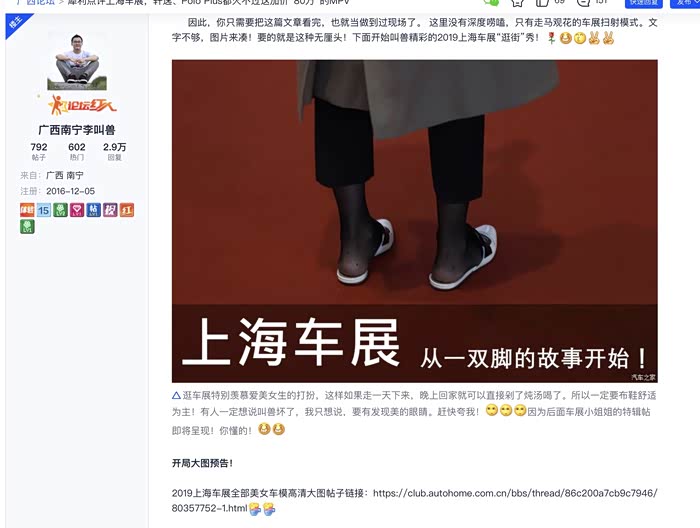700x528 pixels.
Task: Click the blue 帖 LV1 badge
Action: click(x=93, y=210)
